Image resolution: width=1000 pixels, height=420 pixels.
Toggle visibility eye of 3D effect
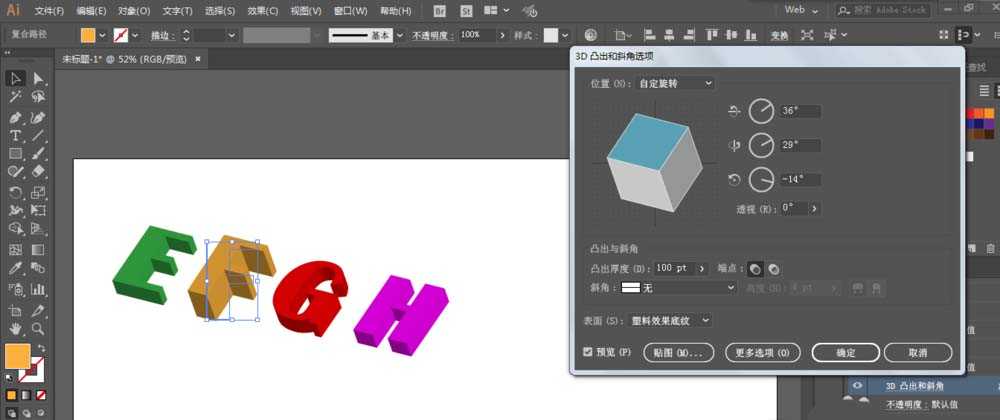857,386
